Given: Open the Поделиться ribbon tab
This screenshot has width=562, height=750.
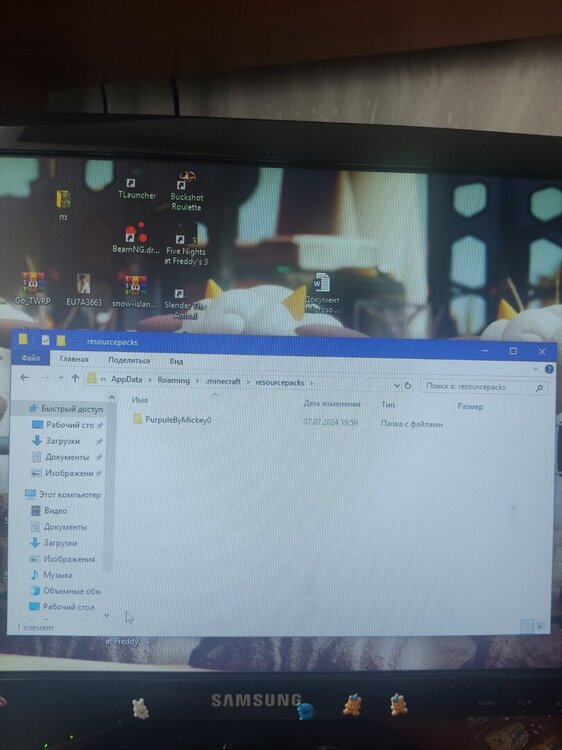Looking at the screenshot, I should (x=129, y=360).
